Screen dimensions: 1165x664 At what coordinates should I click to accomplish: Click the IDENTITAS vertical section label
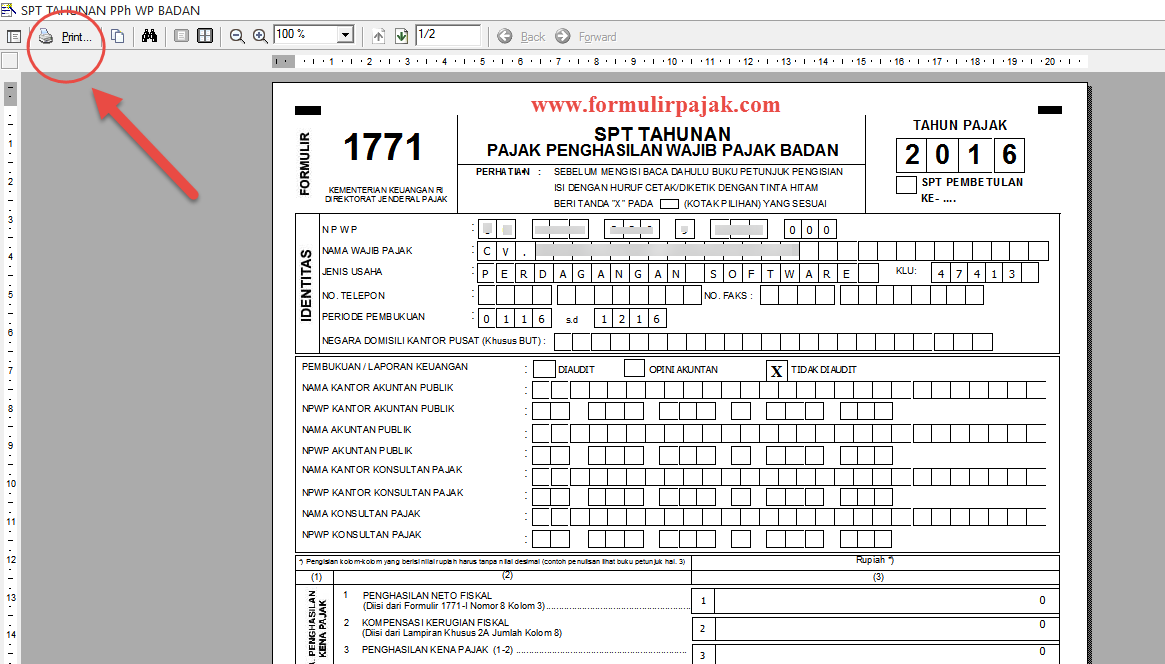coord(306,285)
